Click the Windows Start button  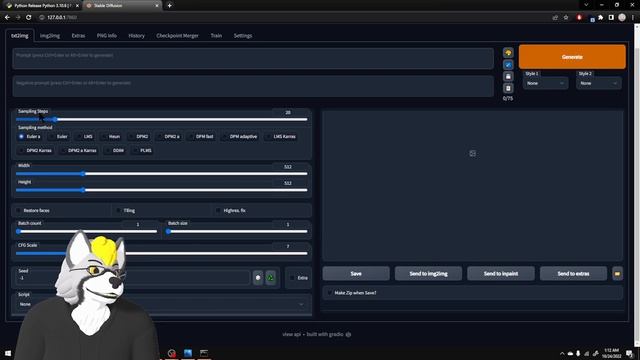pyautogui.click(x=7, y=353)
